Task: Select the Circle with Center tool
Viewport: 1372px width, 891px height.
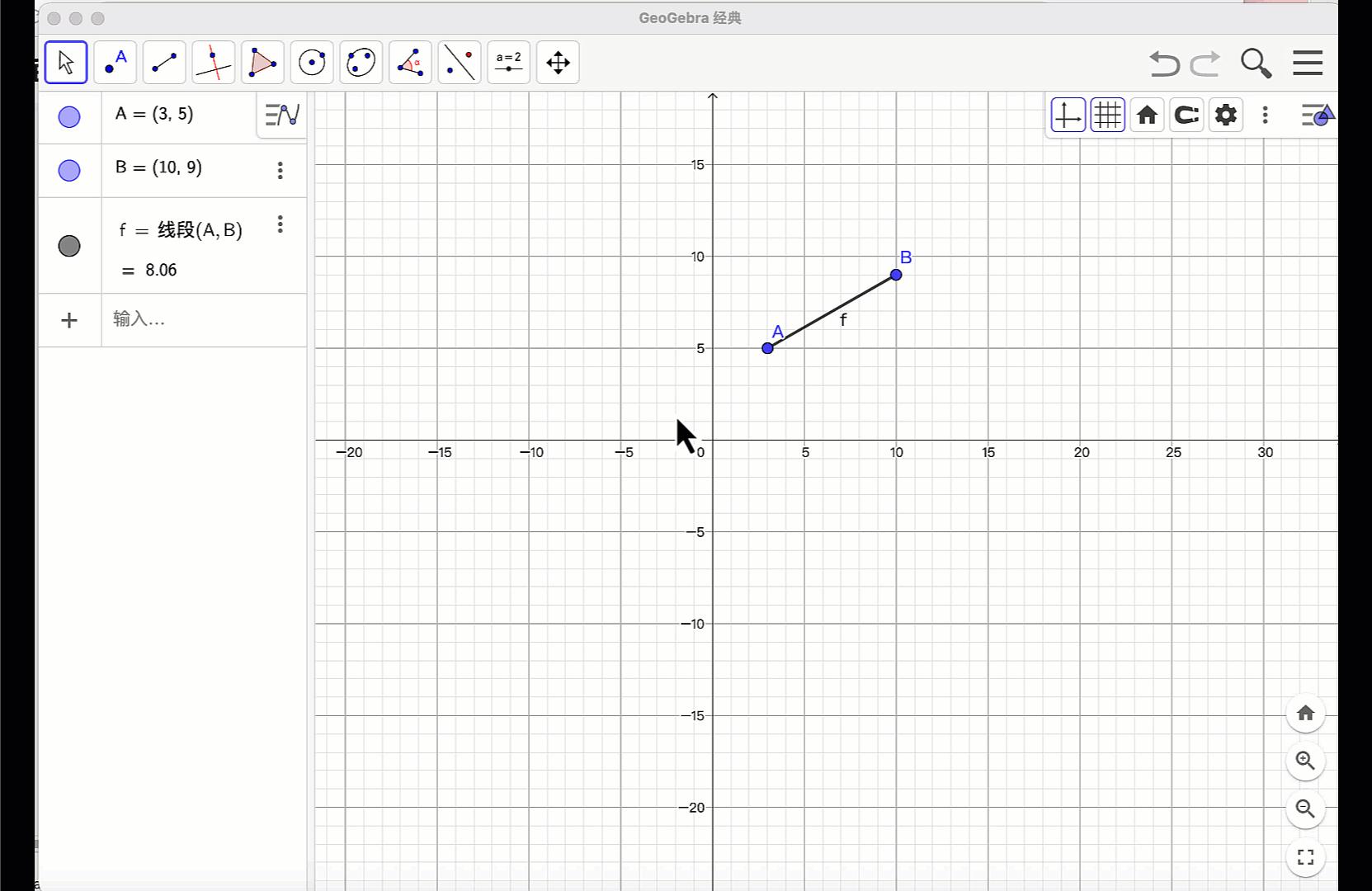Action: click(x=312, y=62)
